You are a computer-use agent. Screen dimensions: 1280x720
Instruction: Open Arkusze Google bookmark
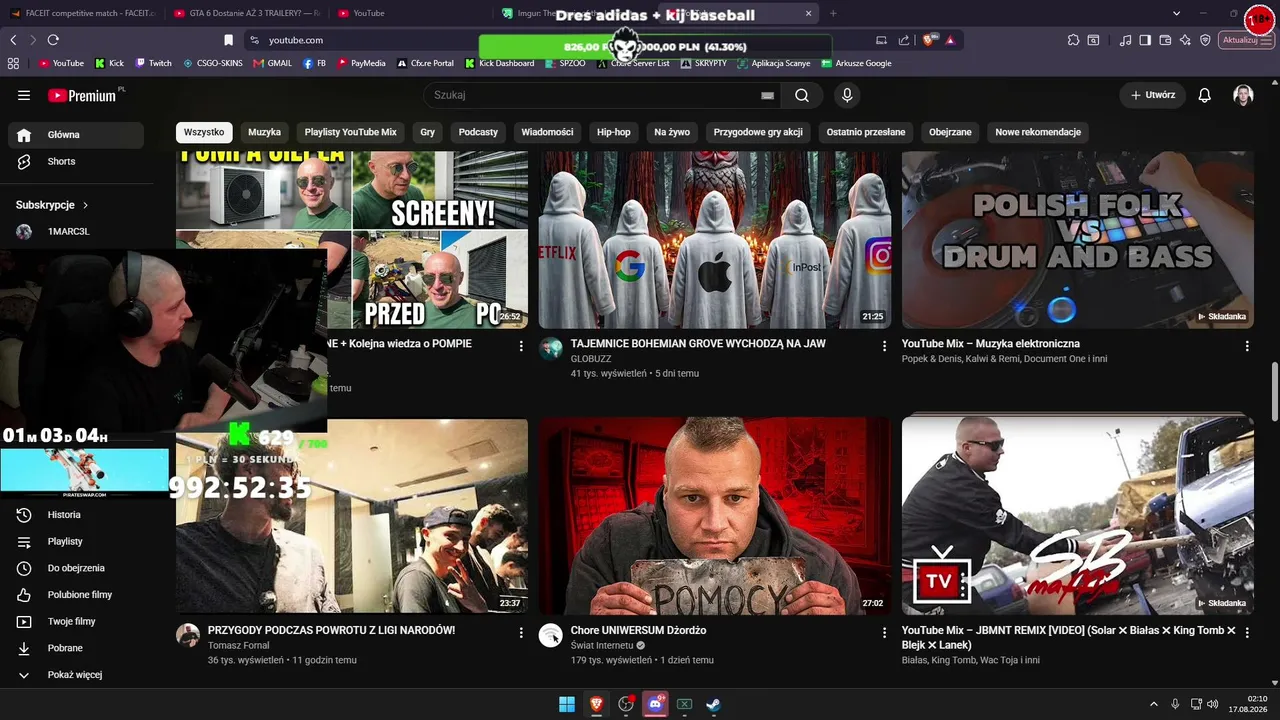click(857, 63)
